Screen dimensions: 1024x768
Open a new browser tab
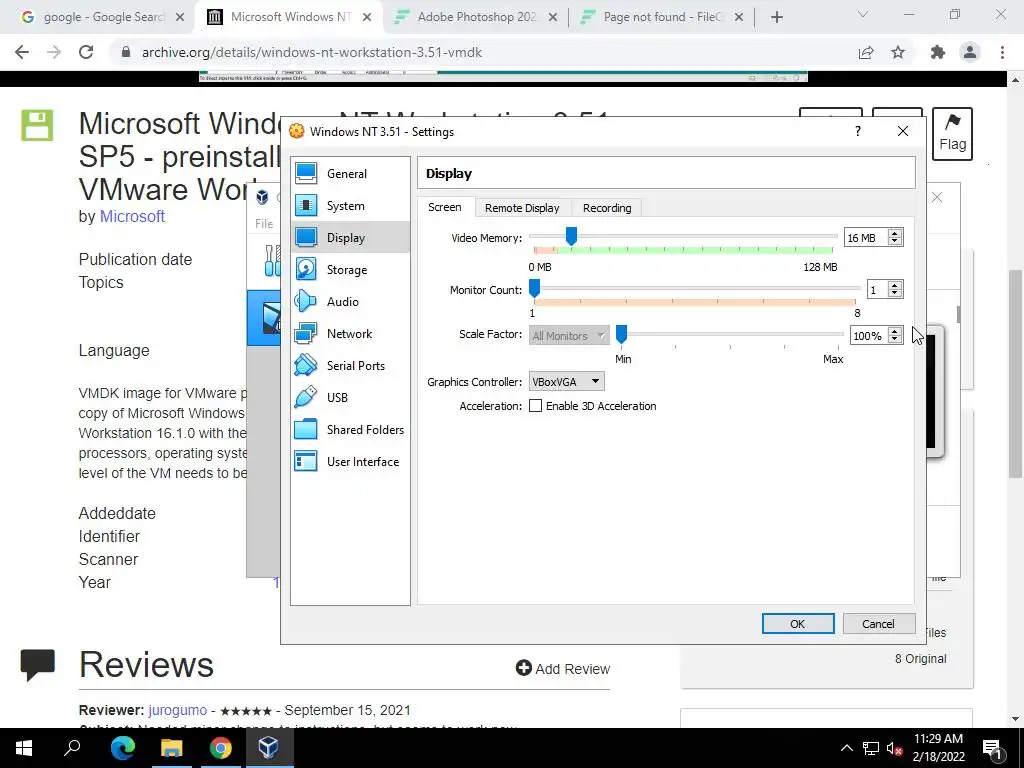coord(776,17)
